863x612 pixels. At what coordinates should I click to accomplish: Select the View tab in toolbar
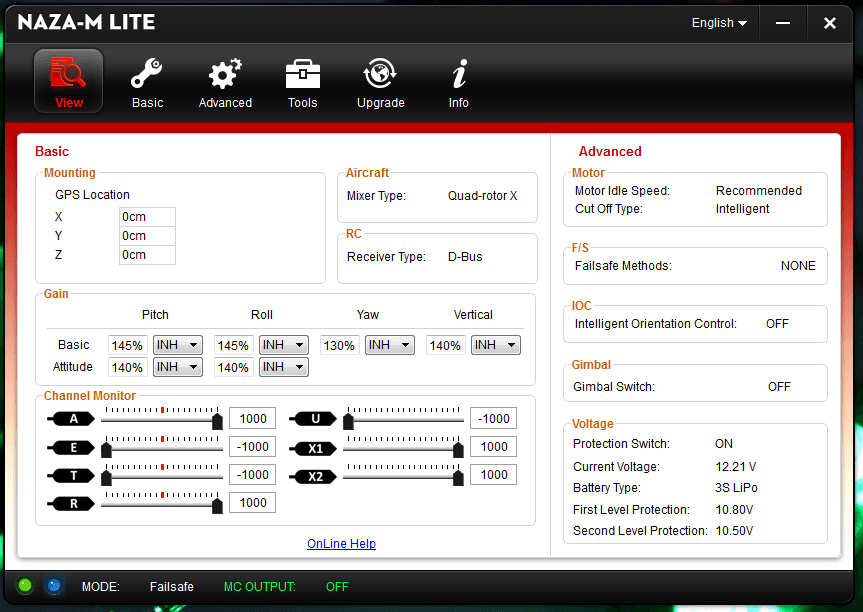pos(68,82)
